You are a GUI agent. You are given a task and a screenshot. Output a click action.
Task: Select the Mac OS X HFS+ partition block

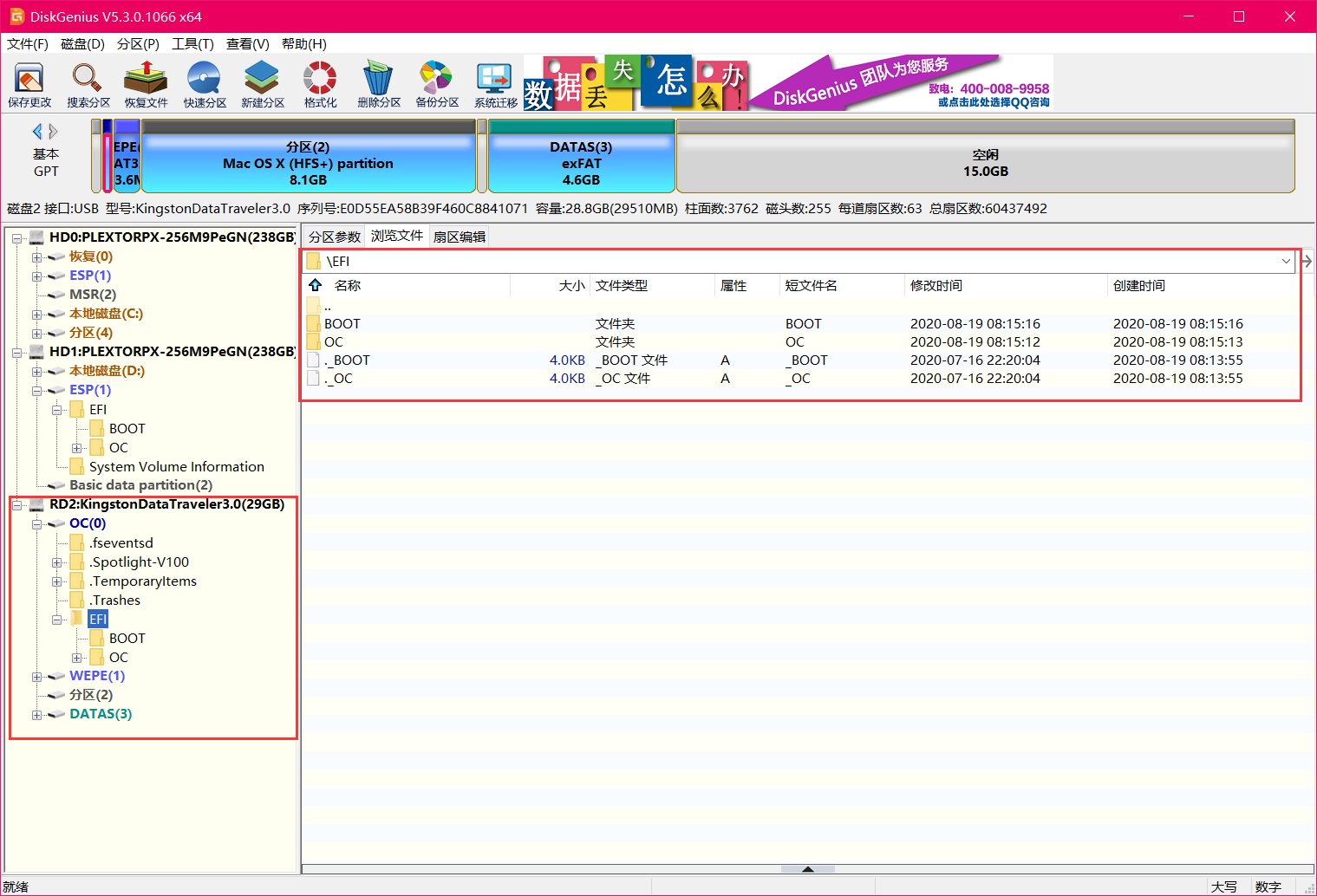(x=308, y=156)
